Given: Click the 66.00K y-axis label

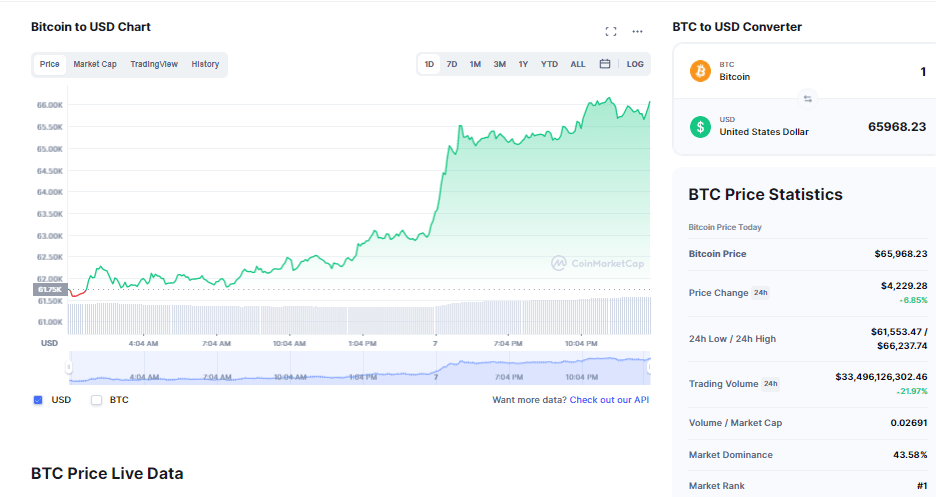Looking at the screenshot, I should pos(50,105).
